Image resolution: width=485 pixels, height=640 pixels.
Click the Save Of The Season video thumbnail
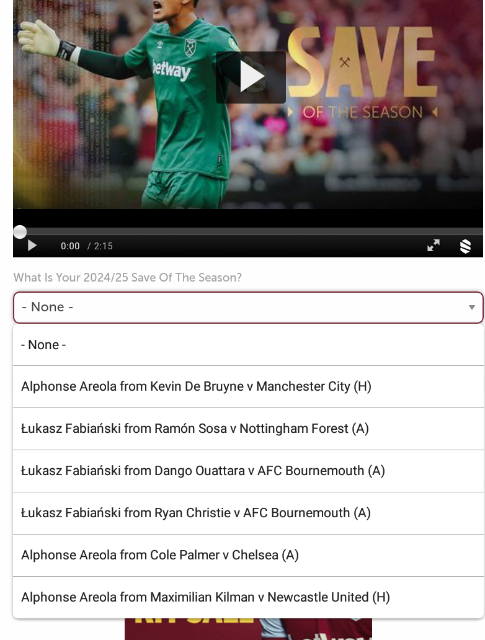[x=248, y=104]
